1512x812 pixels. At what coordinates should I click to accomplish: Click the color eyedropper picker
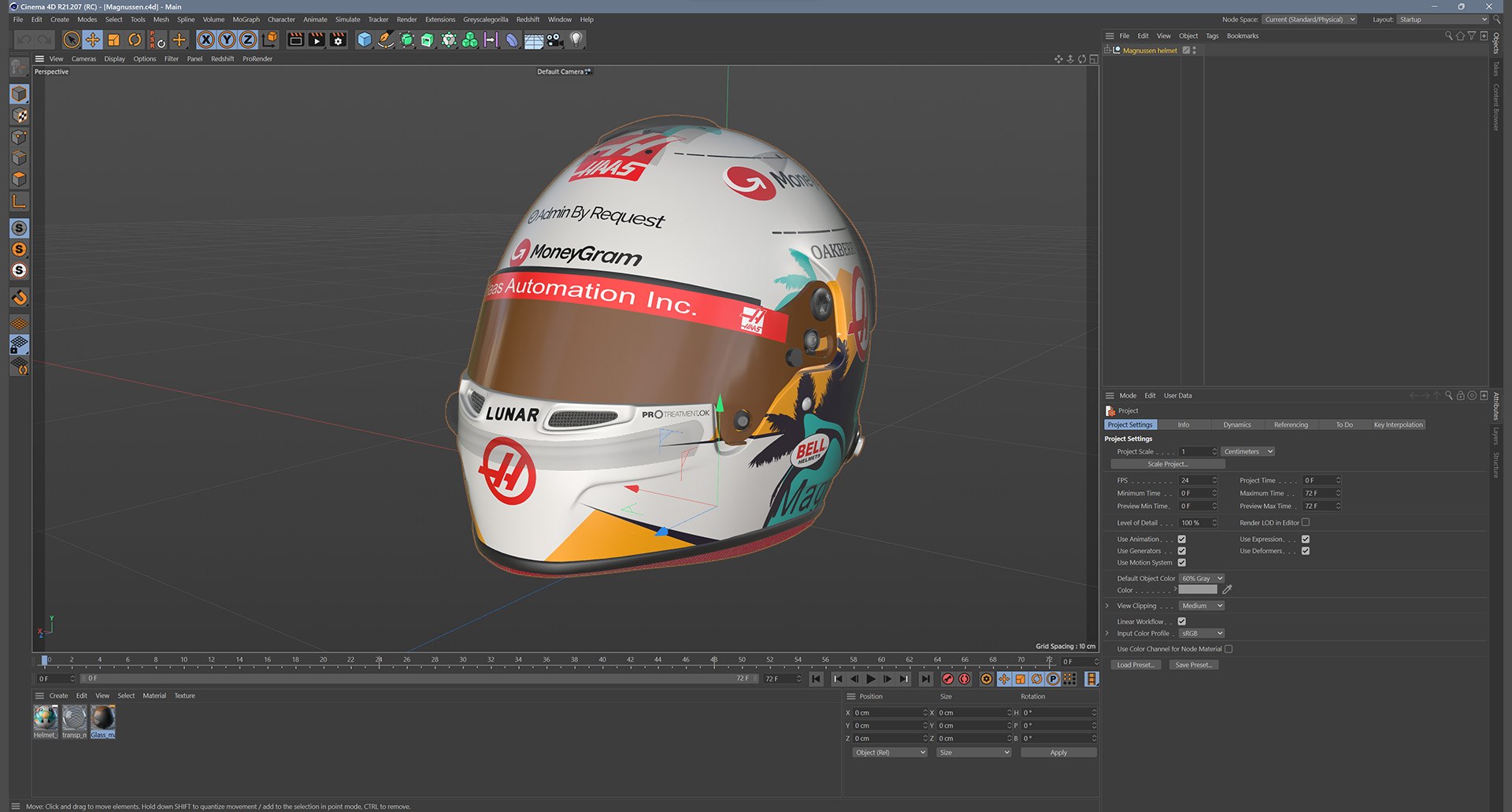pos(1227,590)
